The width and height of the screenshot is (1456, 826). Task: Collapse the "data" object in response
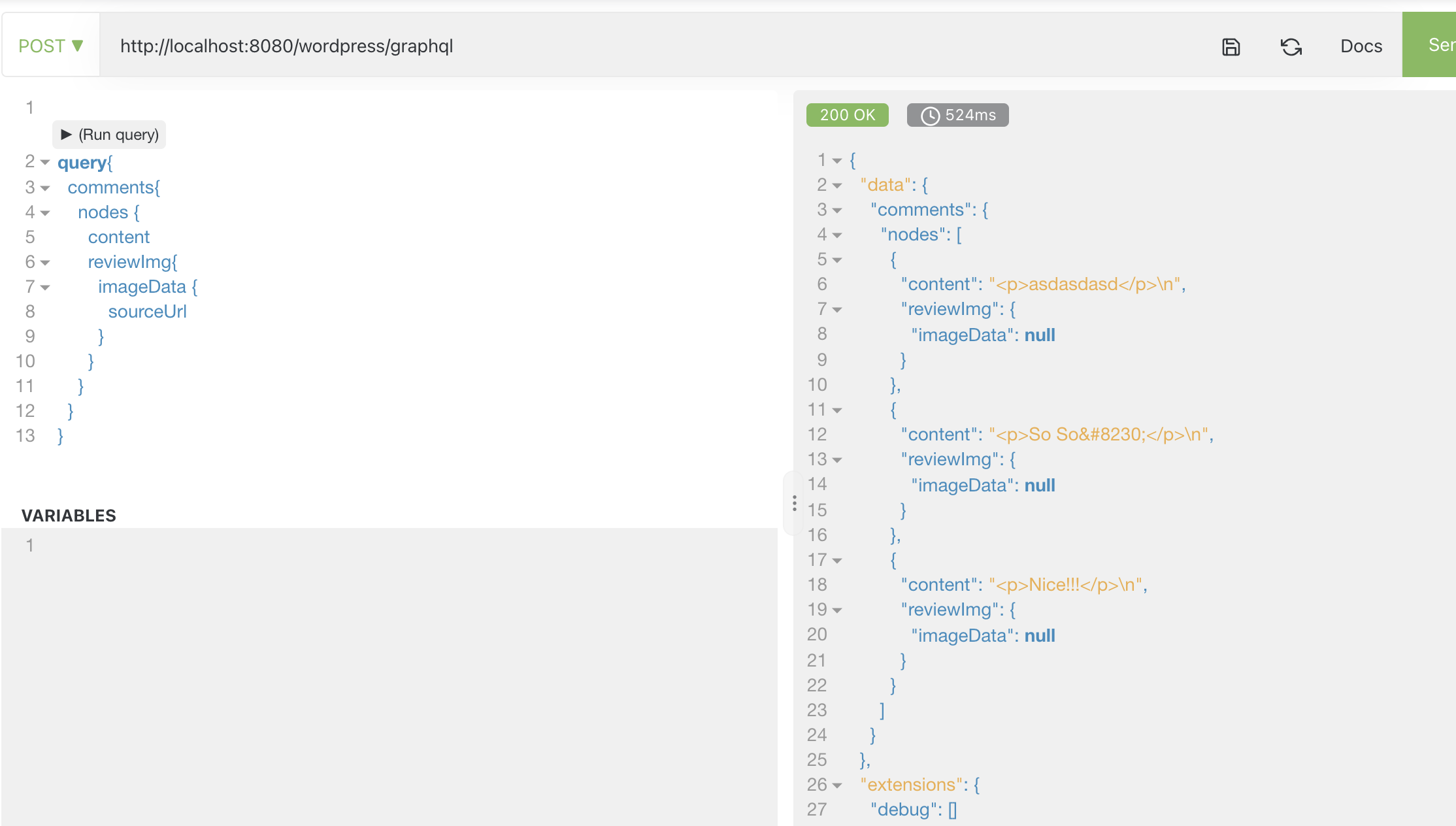pyautogui.click(x=837, y=186)
